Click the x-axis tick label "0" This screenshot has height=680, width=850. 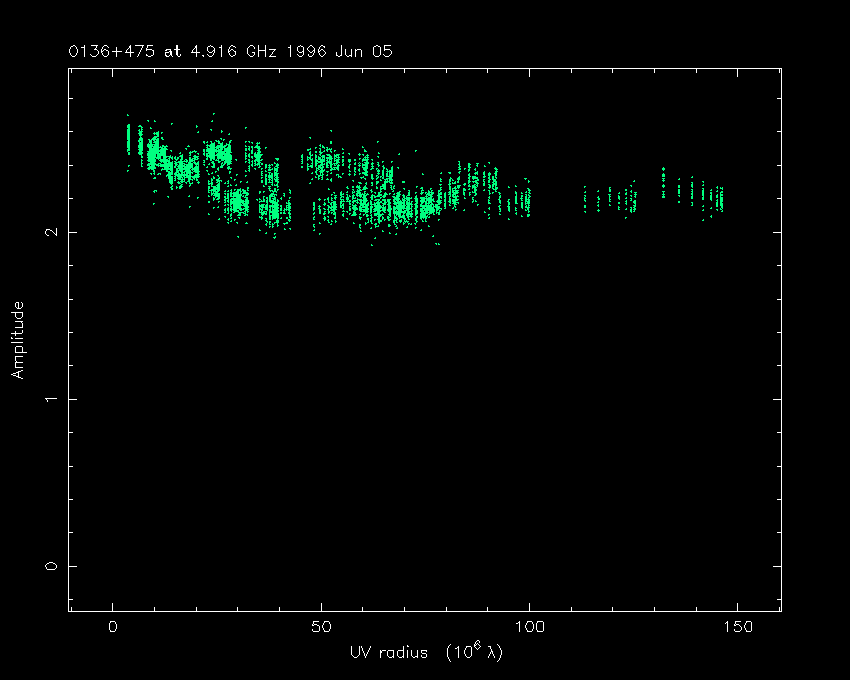point(113,627)
